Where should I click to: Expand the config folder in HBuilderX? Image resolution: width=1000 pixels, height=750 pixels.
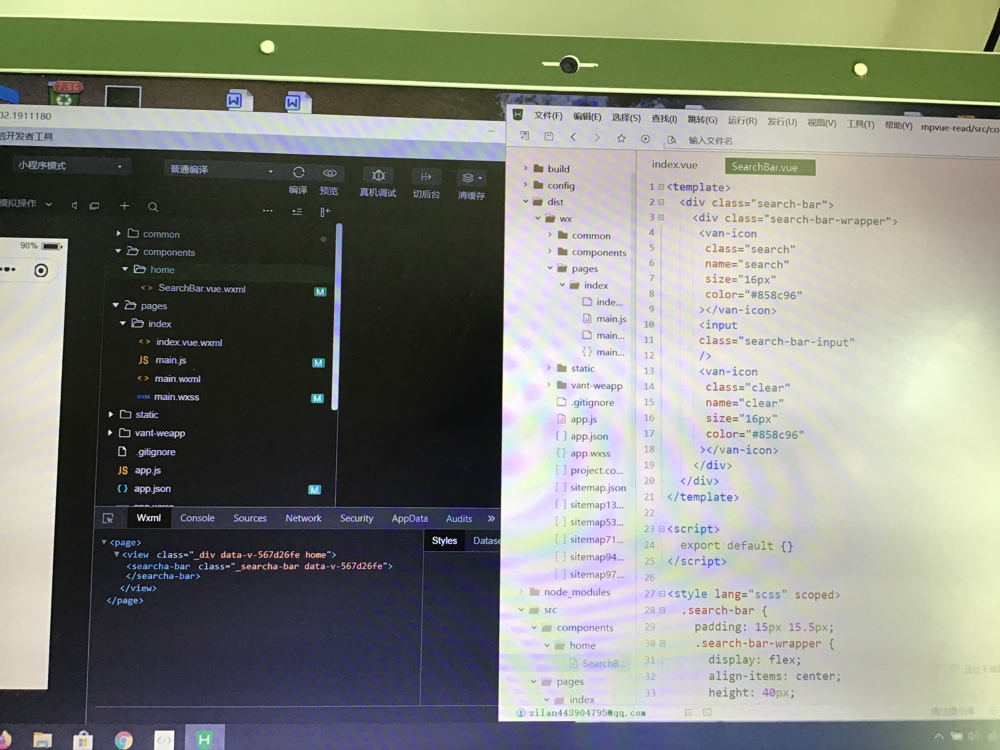(x=526, y=185)
